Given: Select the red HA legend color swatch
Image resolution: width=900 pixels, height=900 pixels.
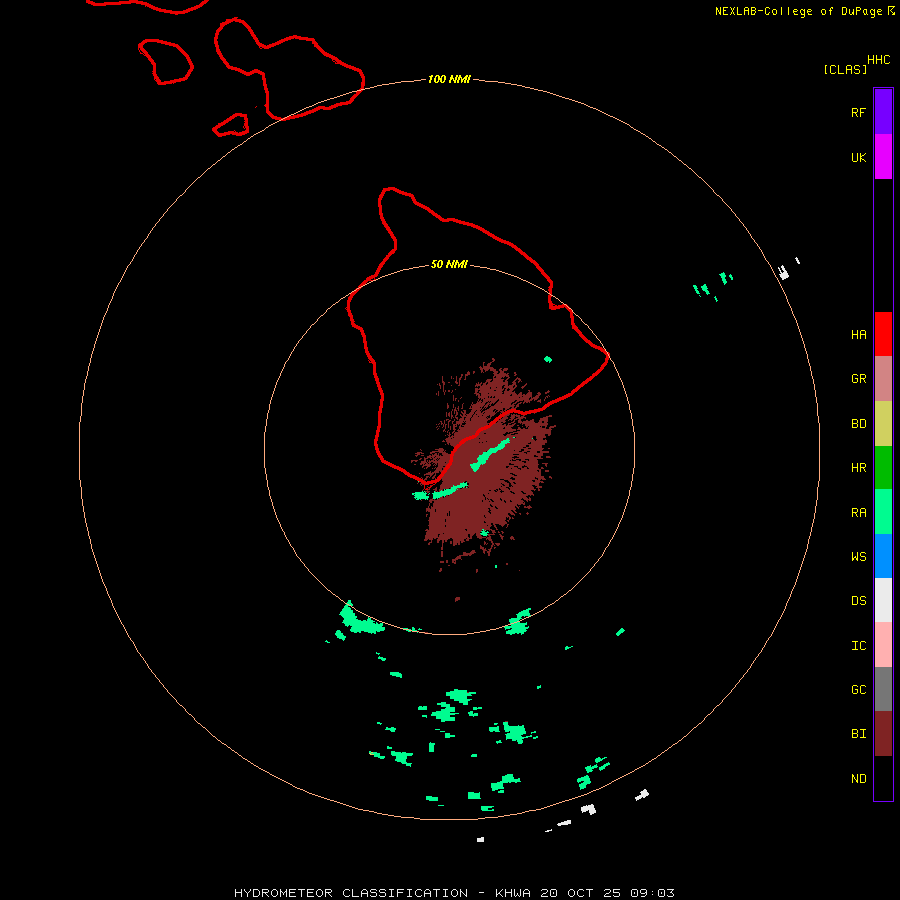Looking at the screenshot, I should pyautogui.click(x=883, y=334).
